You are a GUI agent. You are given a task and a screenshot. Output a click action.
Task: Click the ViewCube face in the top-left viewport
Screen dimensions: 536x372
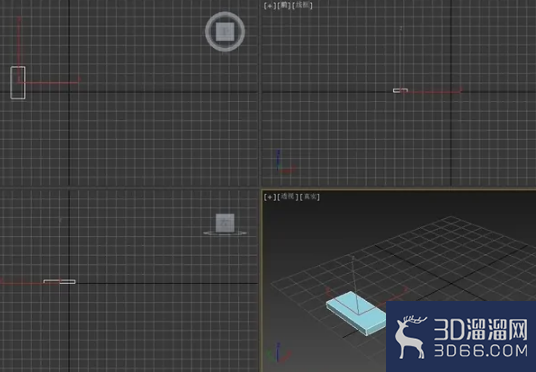tap(225, 32)
